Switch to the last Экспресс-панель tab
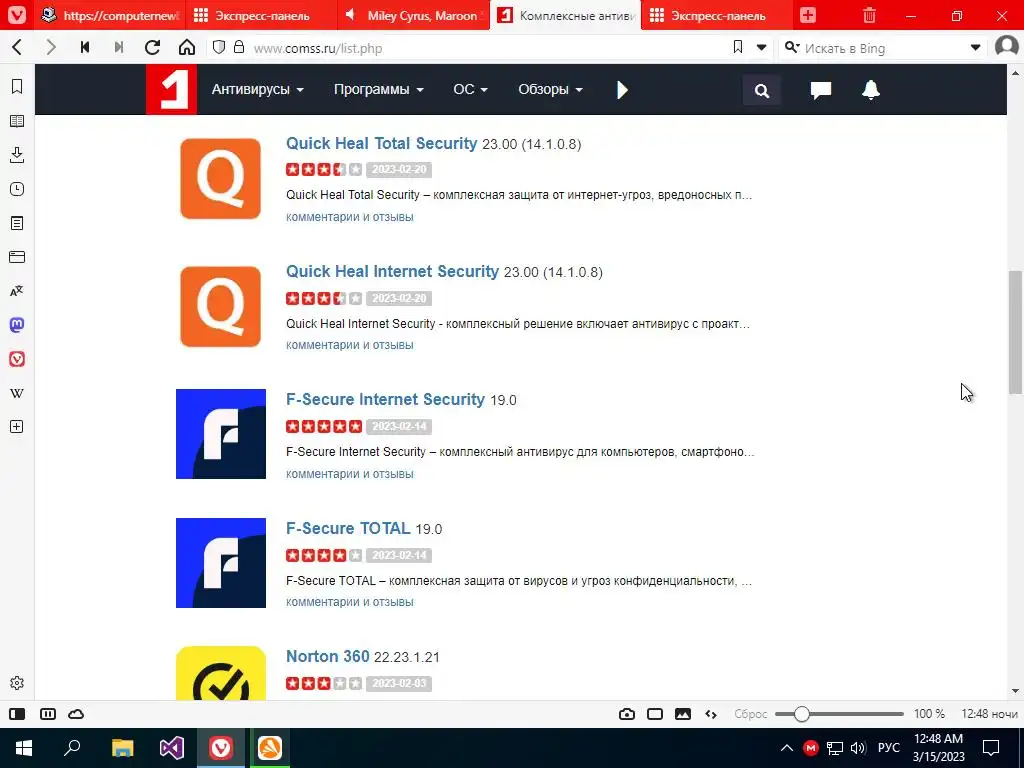Screen dimensions: 1024x768 717,15
